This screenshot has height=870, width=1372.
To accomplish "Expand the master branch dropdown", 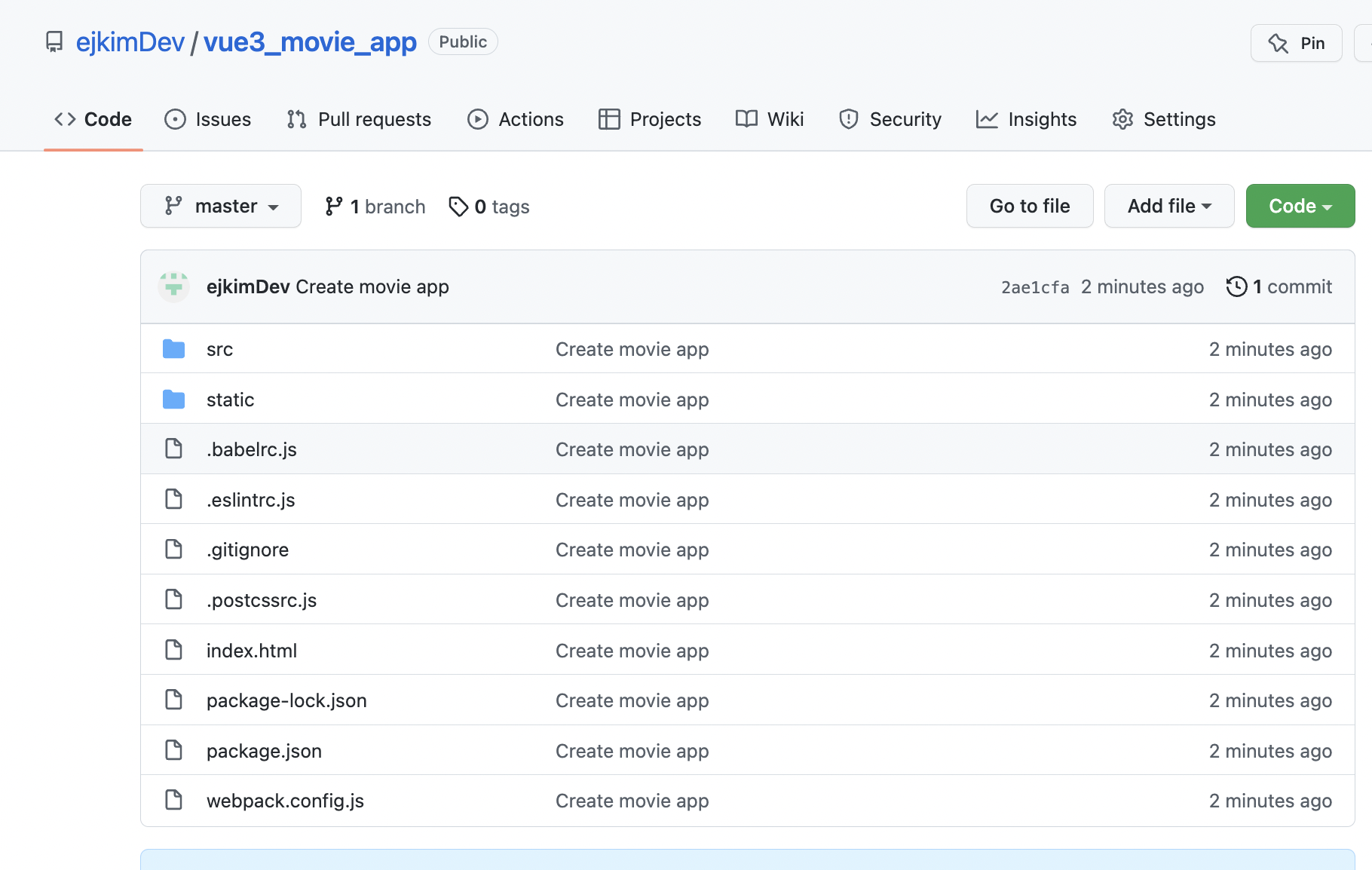I will (221, 206).
